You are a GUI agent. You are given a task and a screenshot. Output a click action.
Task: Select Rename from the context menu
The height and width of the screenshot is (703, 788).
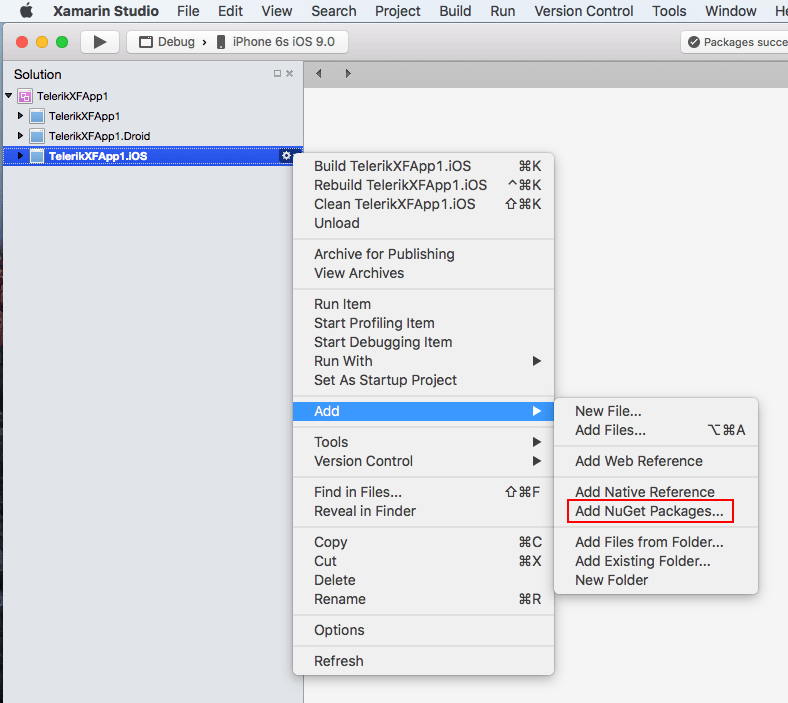pyautogui.click(x=423, y=599)
